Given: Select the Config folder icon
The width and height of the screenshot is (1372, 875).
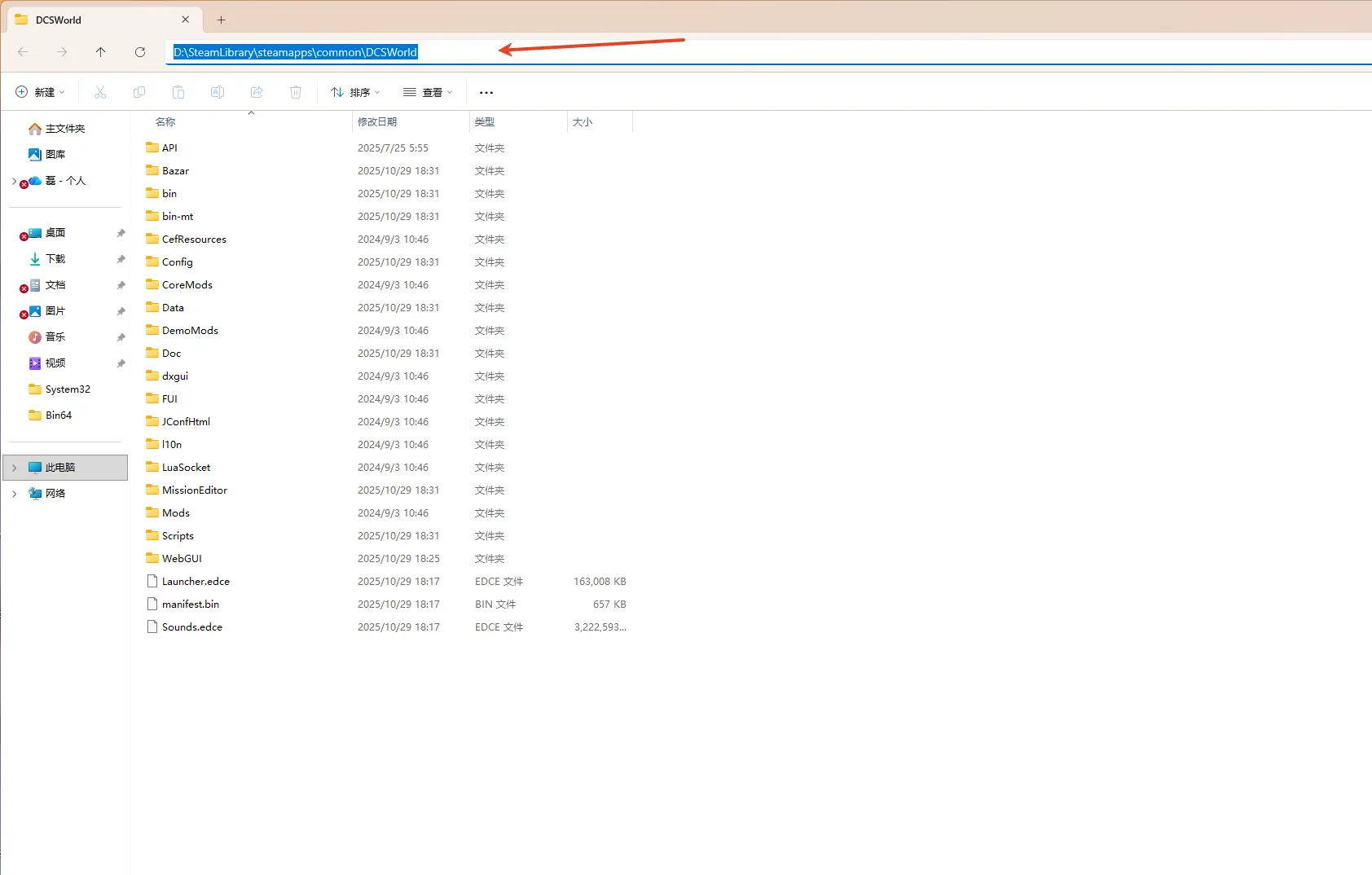Looking at the screenshot, I should pos(152,262).
